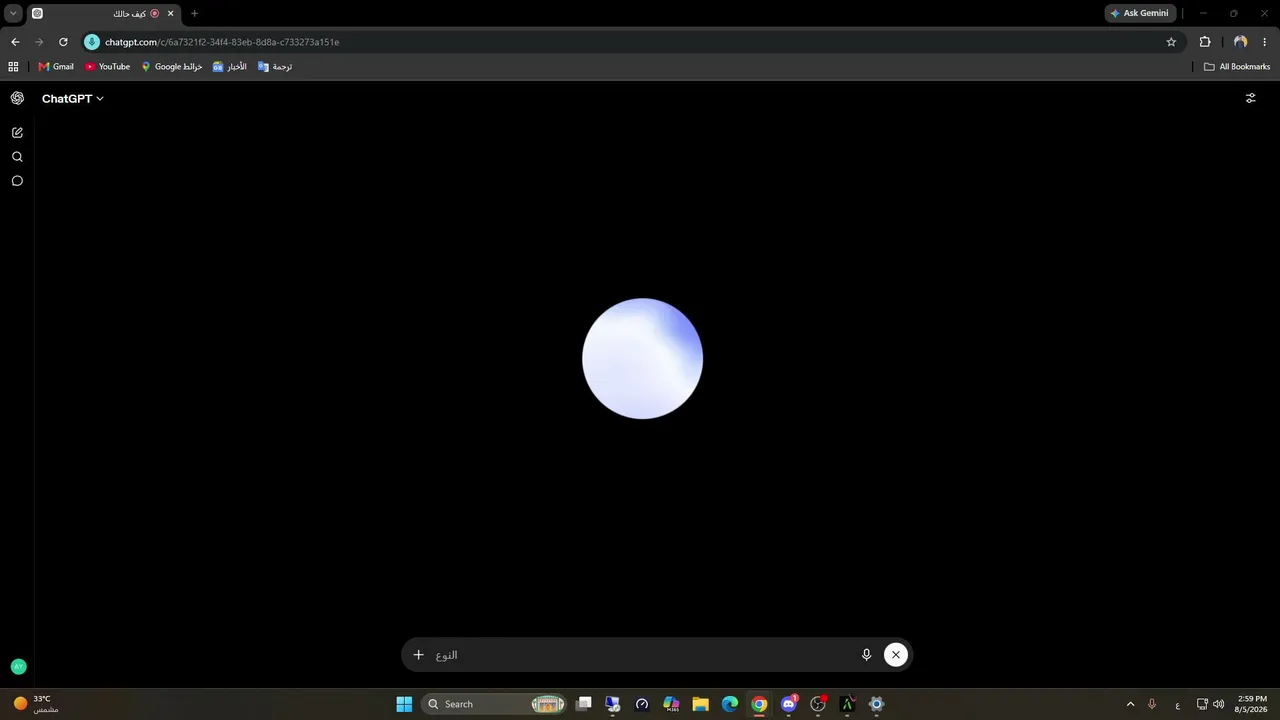Click the Ask Gemini button
This screenshot has height=720, width=1280.
tap(1139, 13)
